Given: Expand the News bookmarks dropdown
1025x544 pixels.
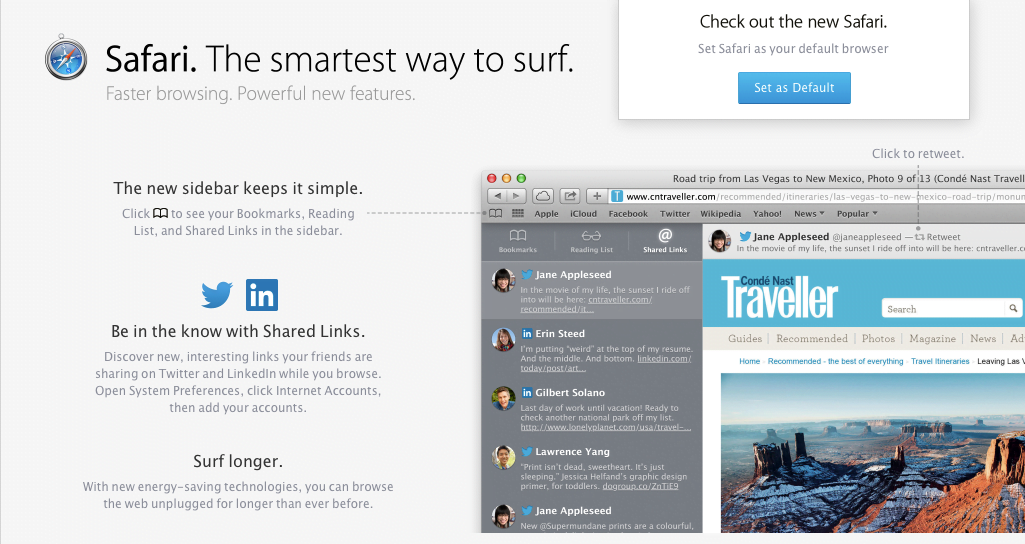Looking at the screenshot, I should [809, 214].
